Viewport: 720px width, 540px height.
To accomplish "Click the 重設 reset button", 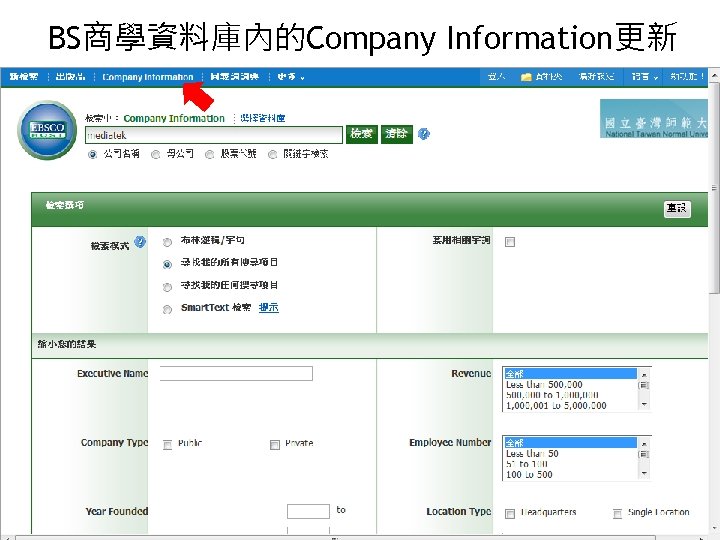I will pyautogui.click(x=677, y=208).
